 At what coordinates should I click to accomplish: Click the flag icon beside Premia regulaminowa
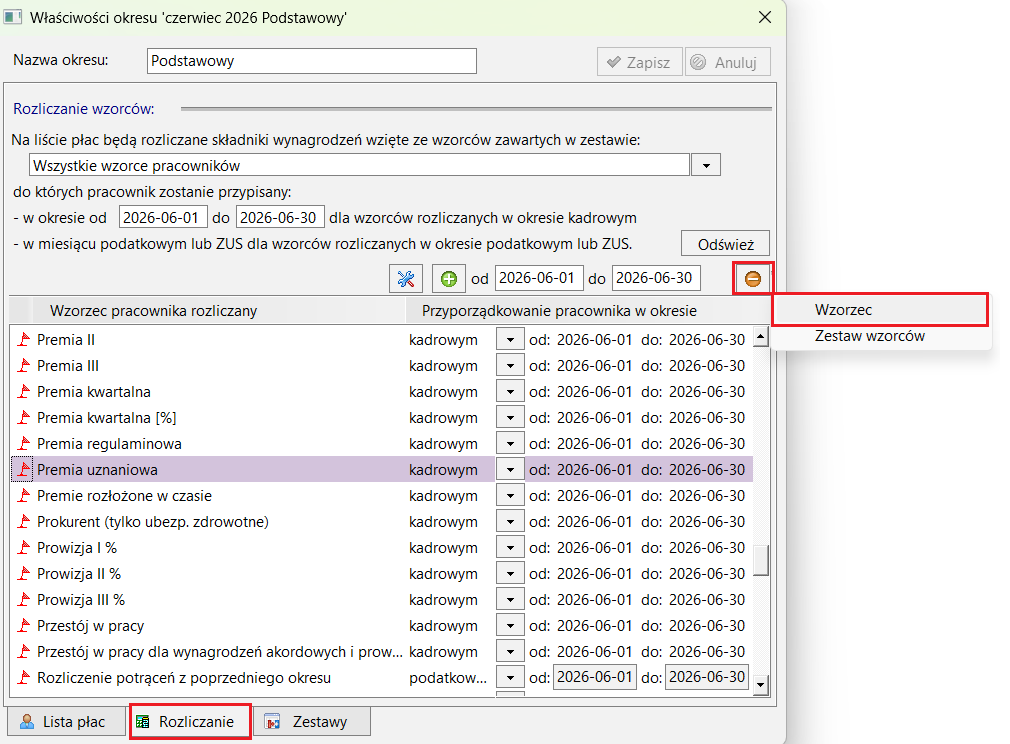click(x=24, y=443)
